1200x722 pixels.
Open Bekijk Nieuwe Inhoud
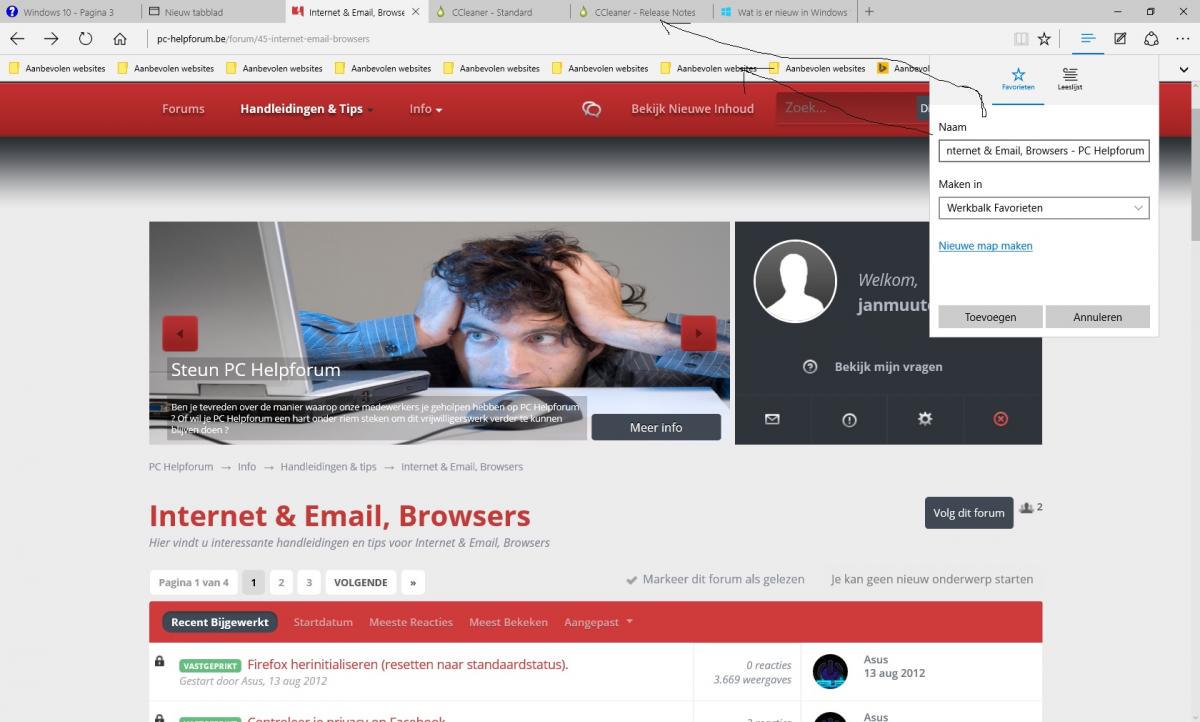pyautogui.click(x=692, y=109)
